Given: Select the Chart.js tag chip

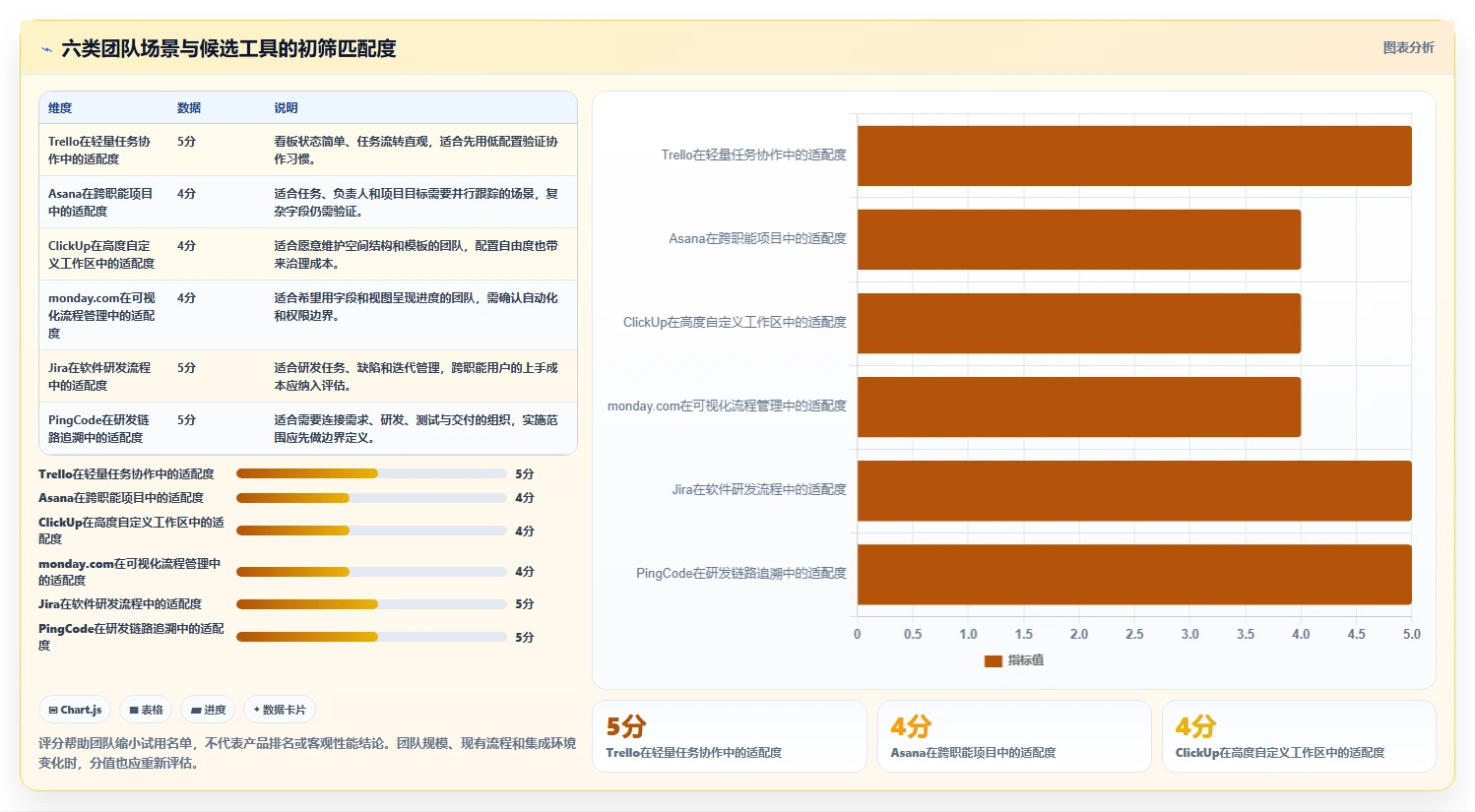Looking at the screenshot, I should [75, 710].
